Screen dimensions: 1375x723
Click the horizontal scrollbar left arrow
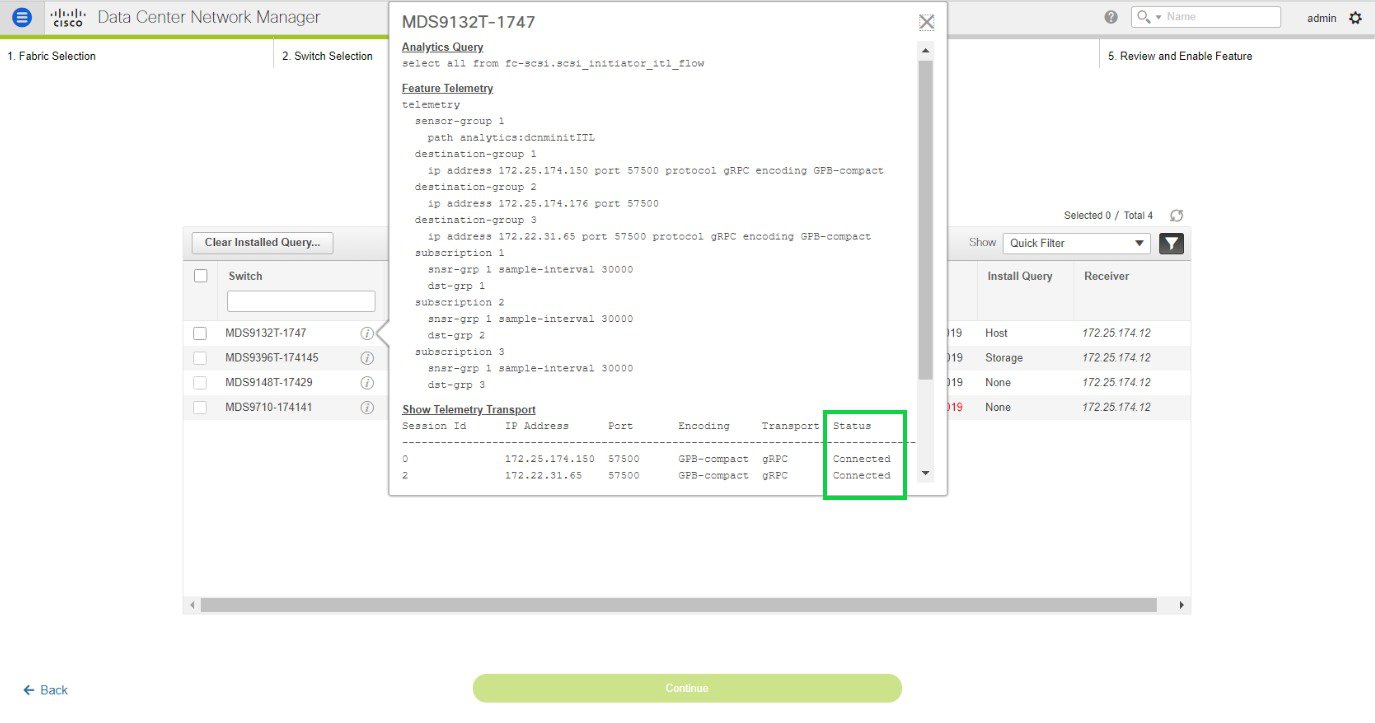(x=192, y=605)
